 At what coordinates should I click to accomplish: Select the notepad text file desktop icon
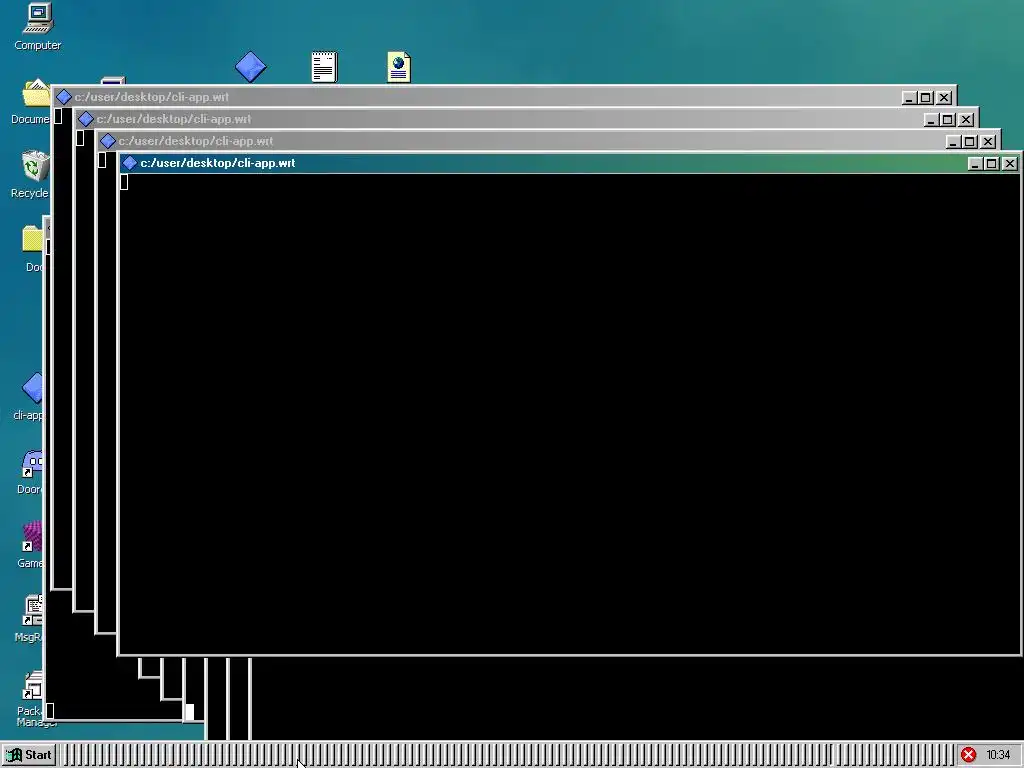coord(325,67)
